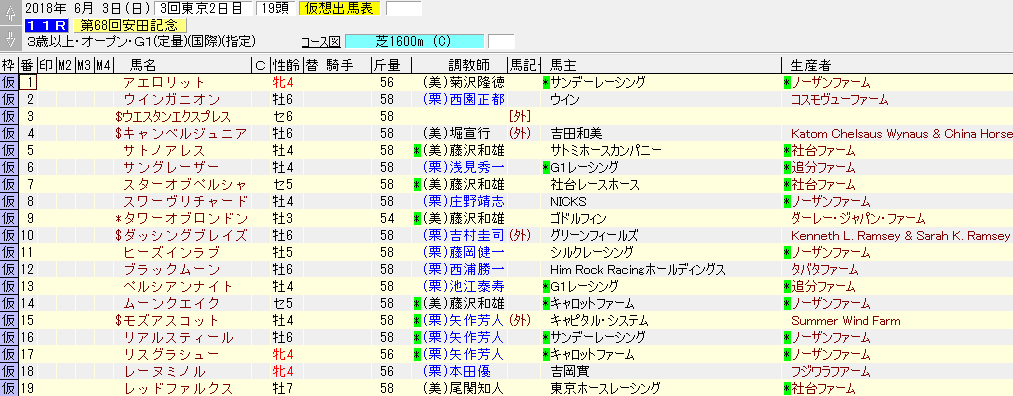This screenshot has width=1013, height=396.
Task: Click the 性齢 column header
Action: click(x=286, y=65)
